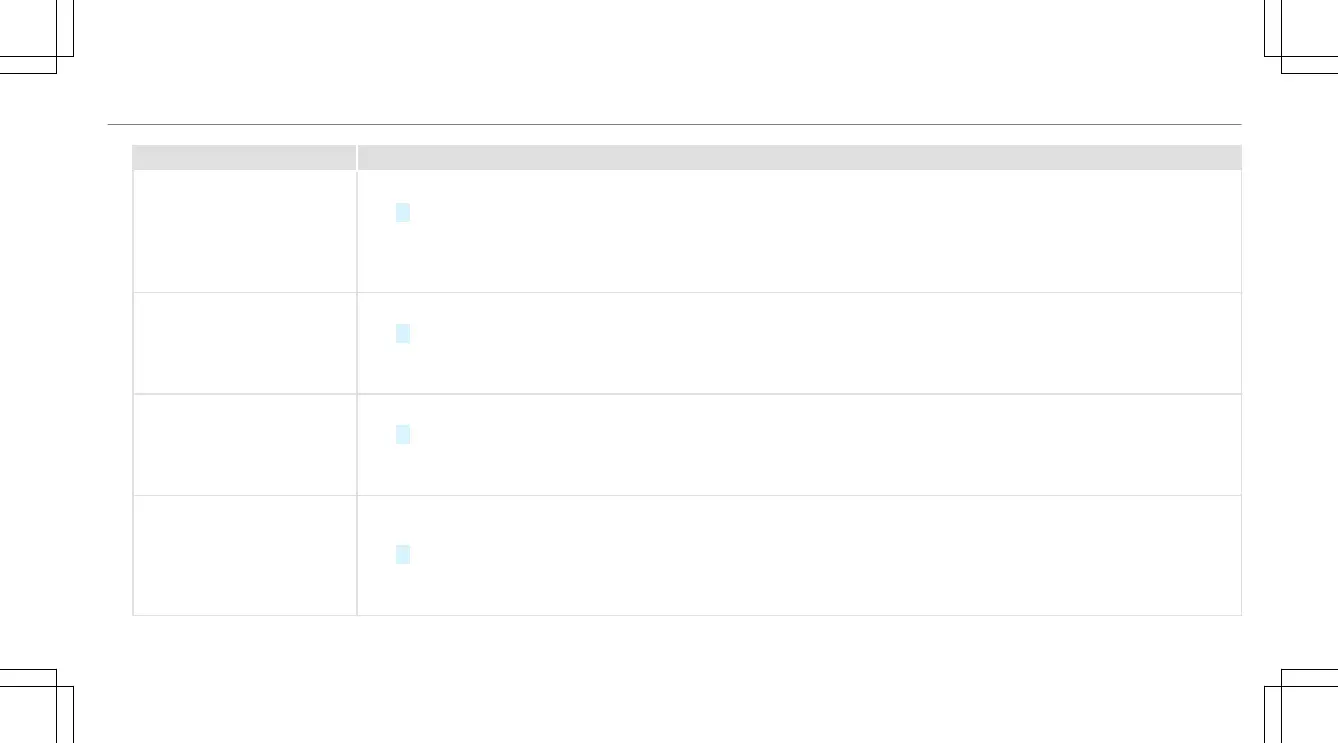Click the light blue marker in the third table row

click(402, 434)
